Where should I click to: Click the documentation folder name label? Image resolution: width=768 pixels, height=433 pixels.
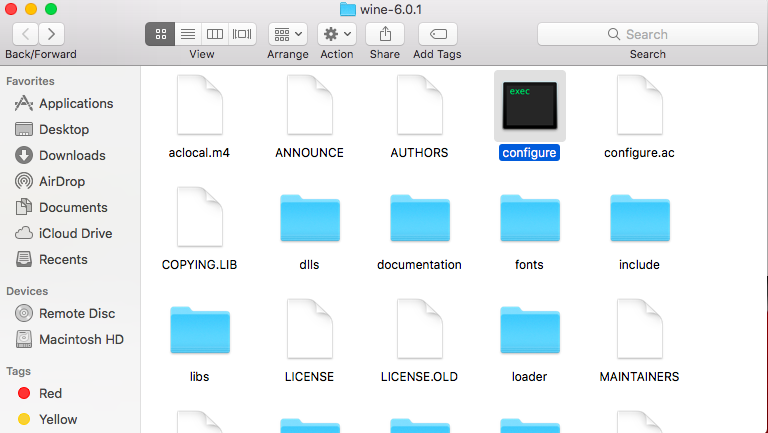(419, 265)
